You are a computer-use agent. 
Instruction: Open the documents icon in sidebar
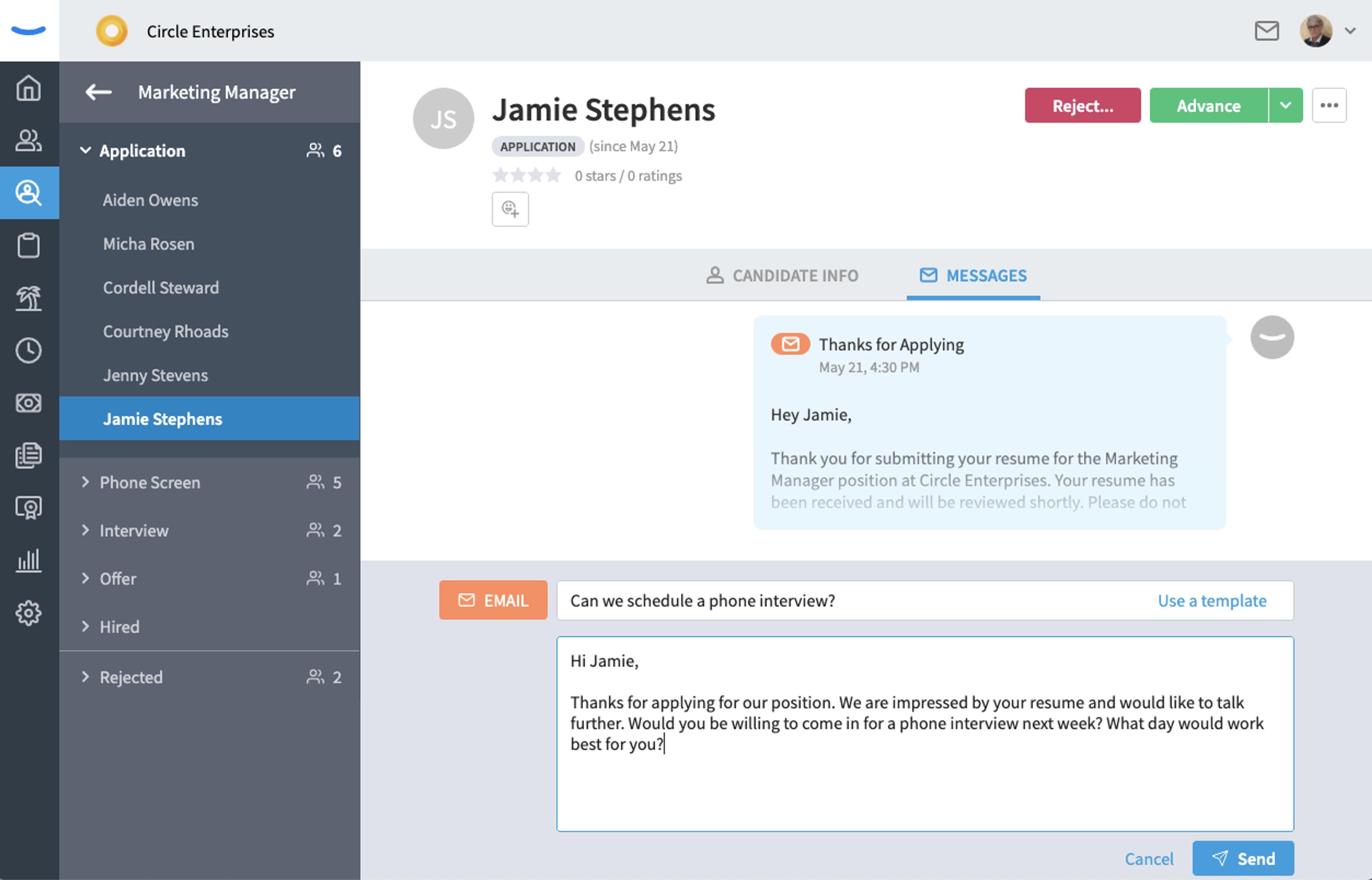[x=29, y=455]
